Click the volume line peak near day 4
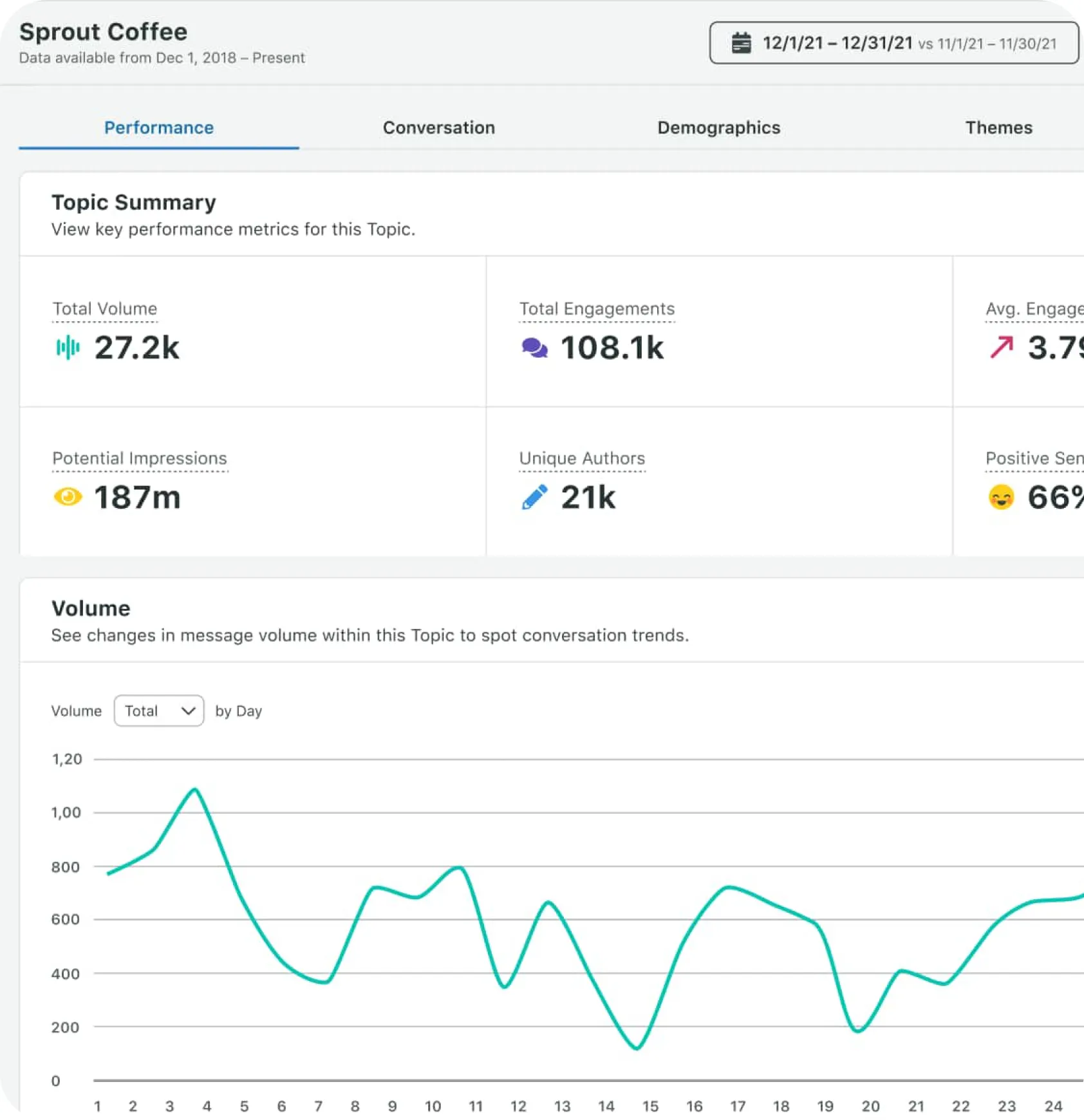 [195, 789]
